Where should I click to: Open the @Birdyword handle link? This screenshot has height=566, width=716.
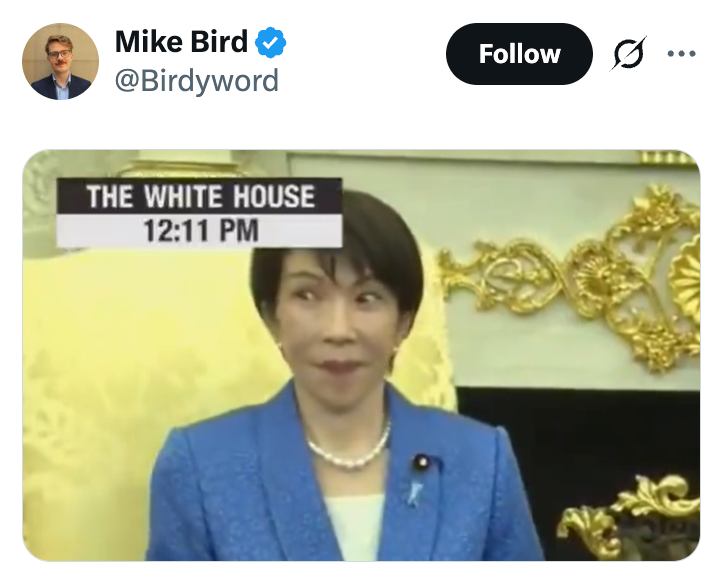coord(196,81)
